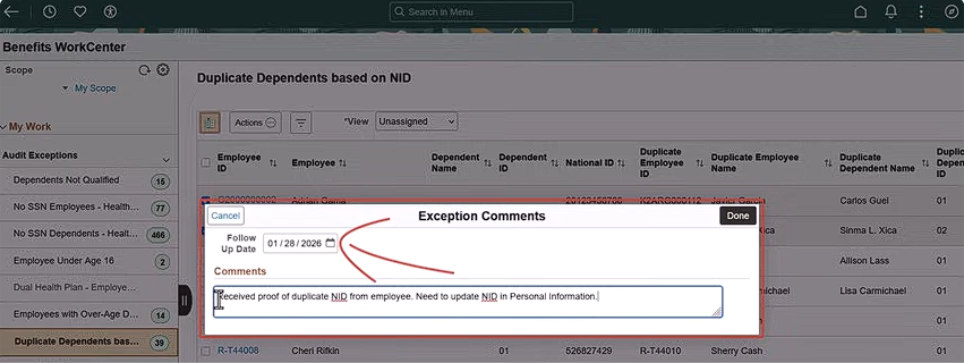Screen dimensions: 964x363
Task: Click in the Search in Menu field
Action: [481, 12]
